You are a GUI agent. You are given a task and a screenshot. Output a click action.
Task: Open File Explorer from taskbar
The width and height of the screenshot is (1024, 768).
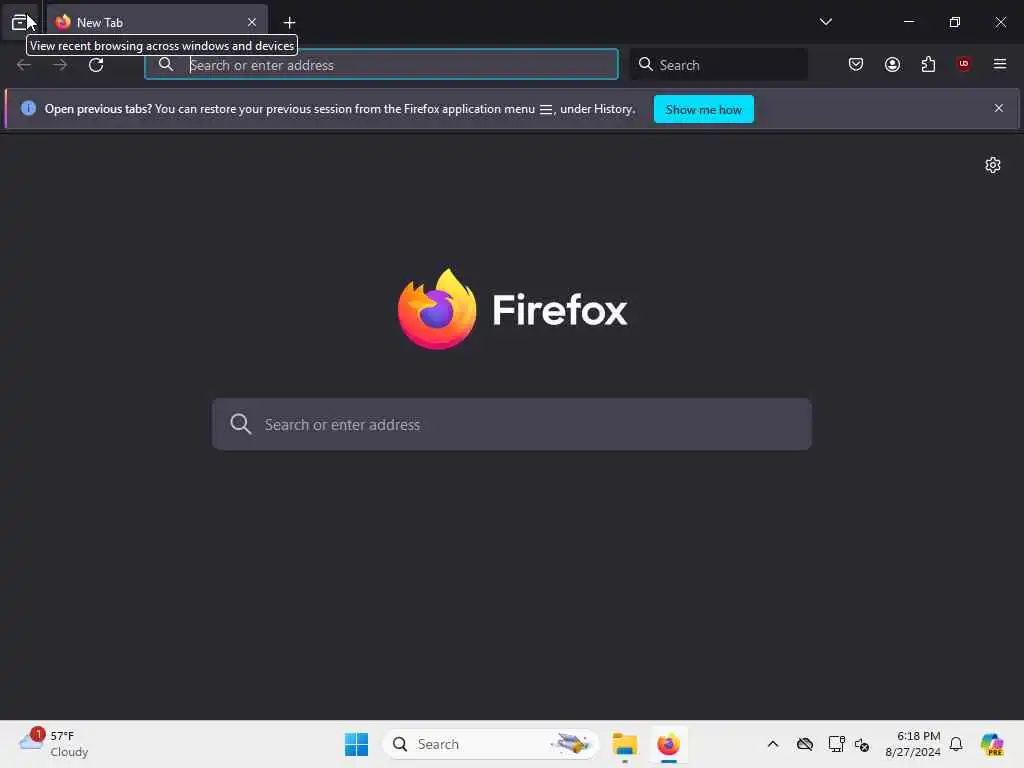point(624,744)
